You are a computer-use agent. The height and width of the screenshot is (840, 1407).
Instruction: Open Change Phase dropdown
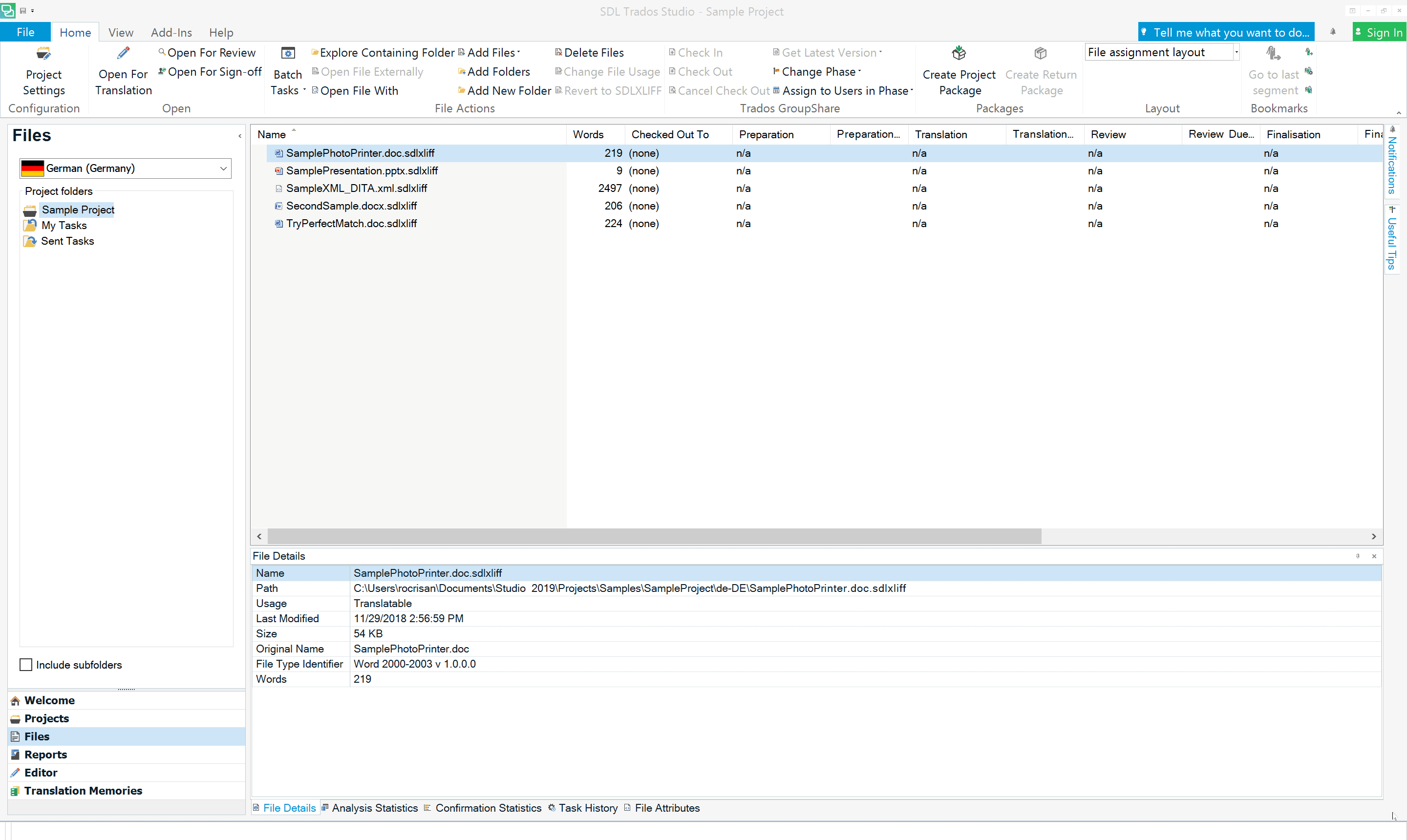pyautogui.click(x=817, y=72)
